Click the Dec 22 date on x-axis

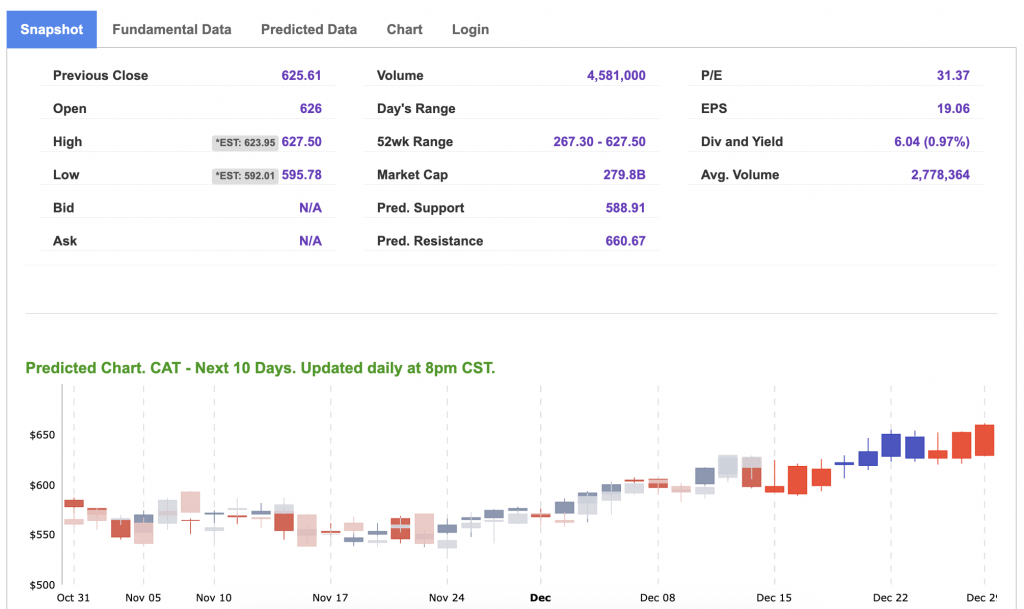pyautogui.click(x=890, y=598)
